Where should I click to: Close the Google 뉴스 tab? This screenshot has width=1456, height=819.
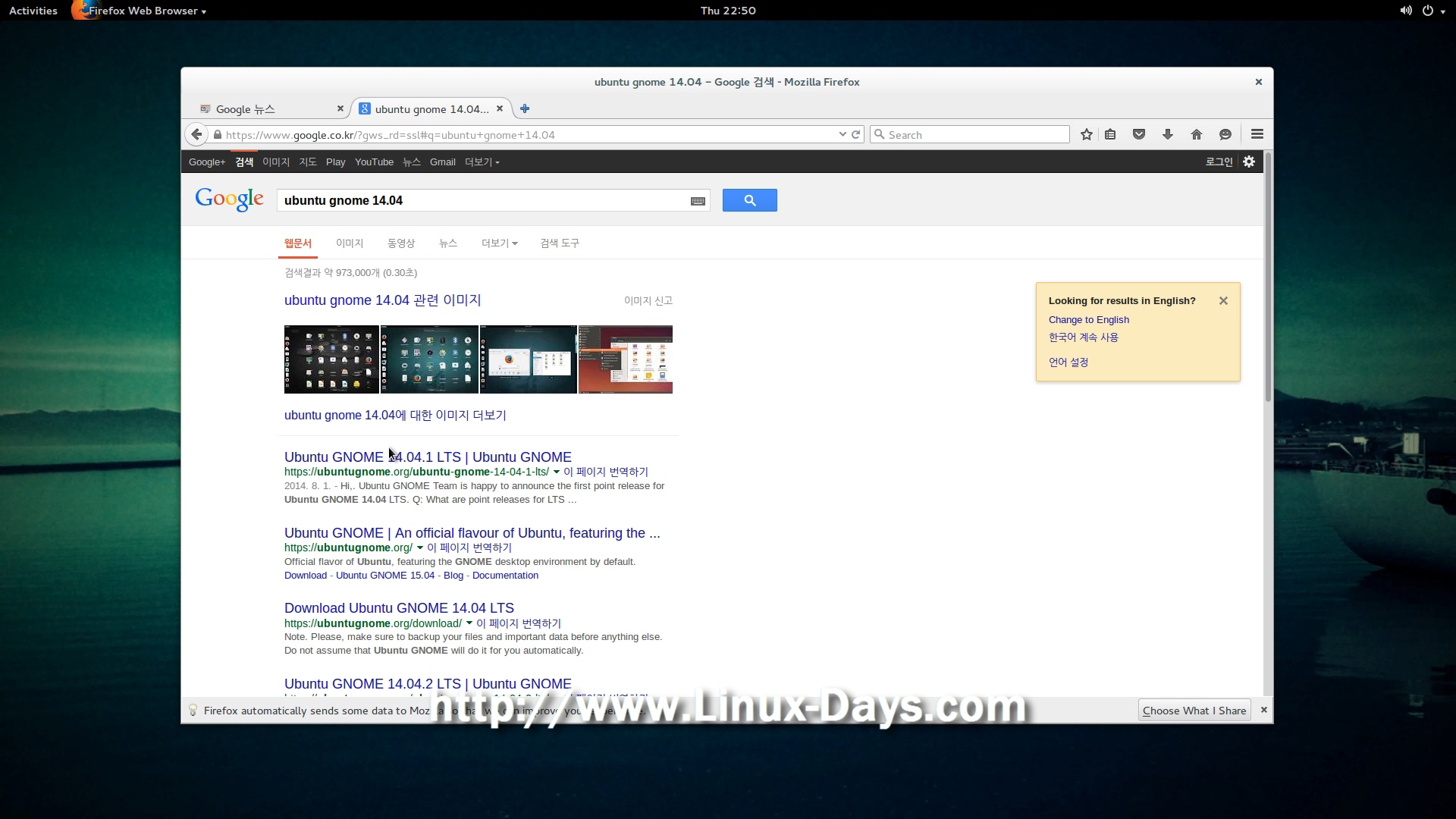(x=340, y=108)
